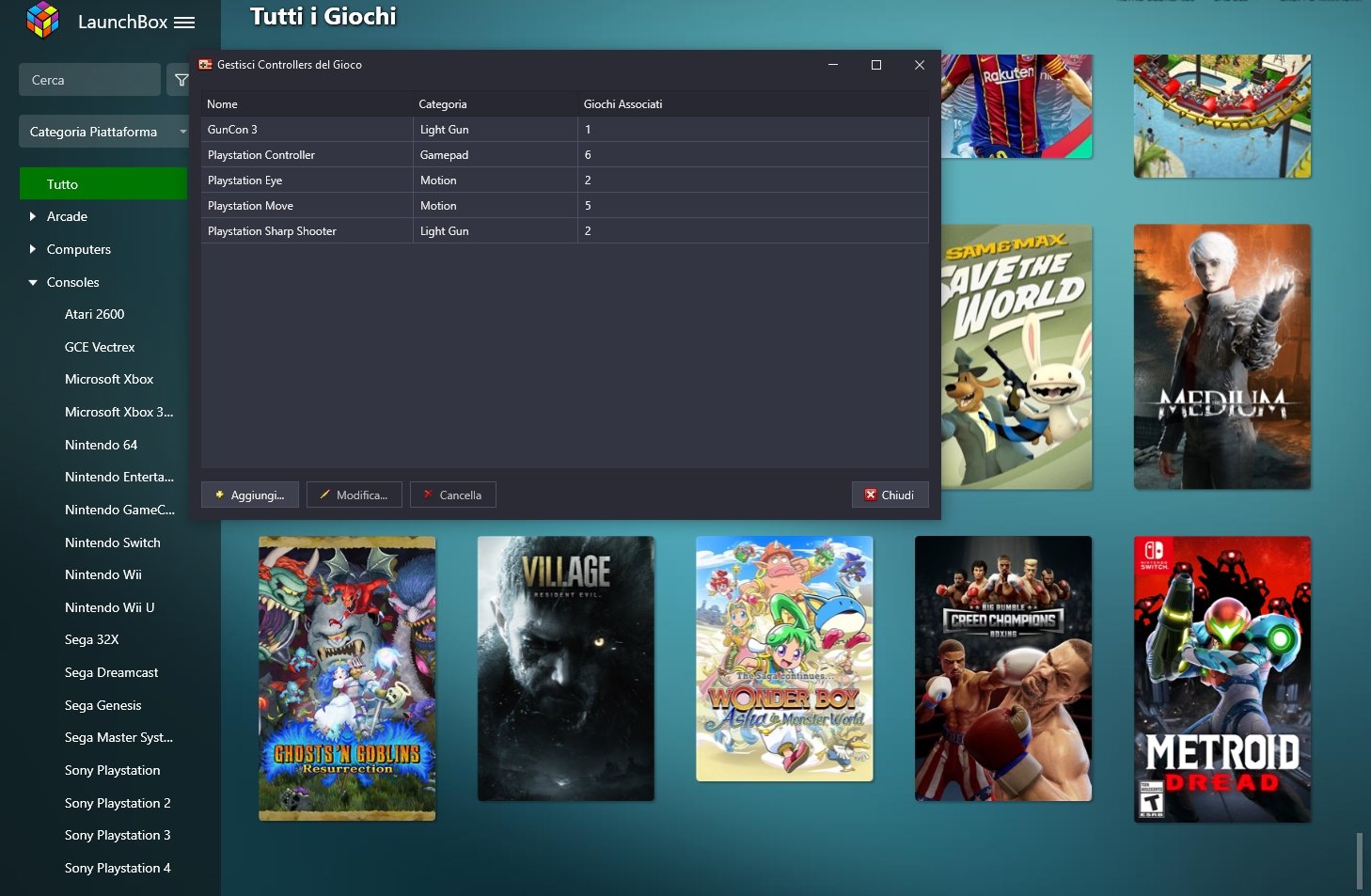Minimize the Gestisci Controllers dialog
The width and height of the screenshot is (1371, 896).
833,65
